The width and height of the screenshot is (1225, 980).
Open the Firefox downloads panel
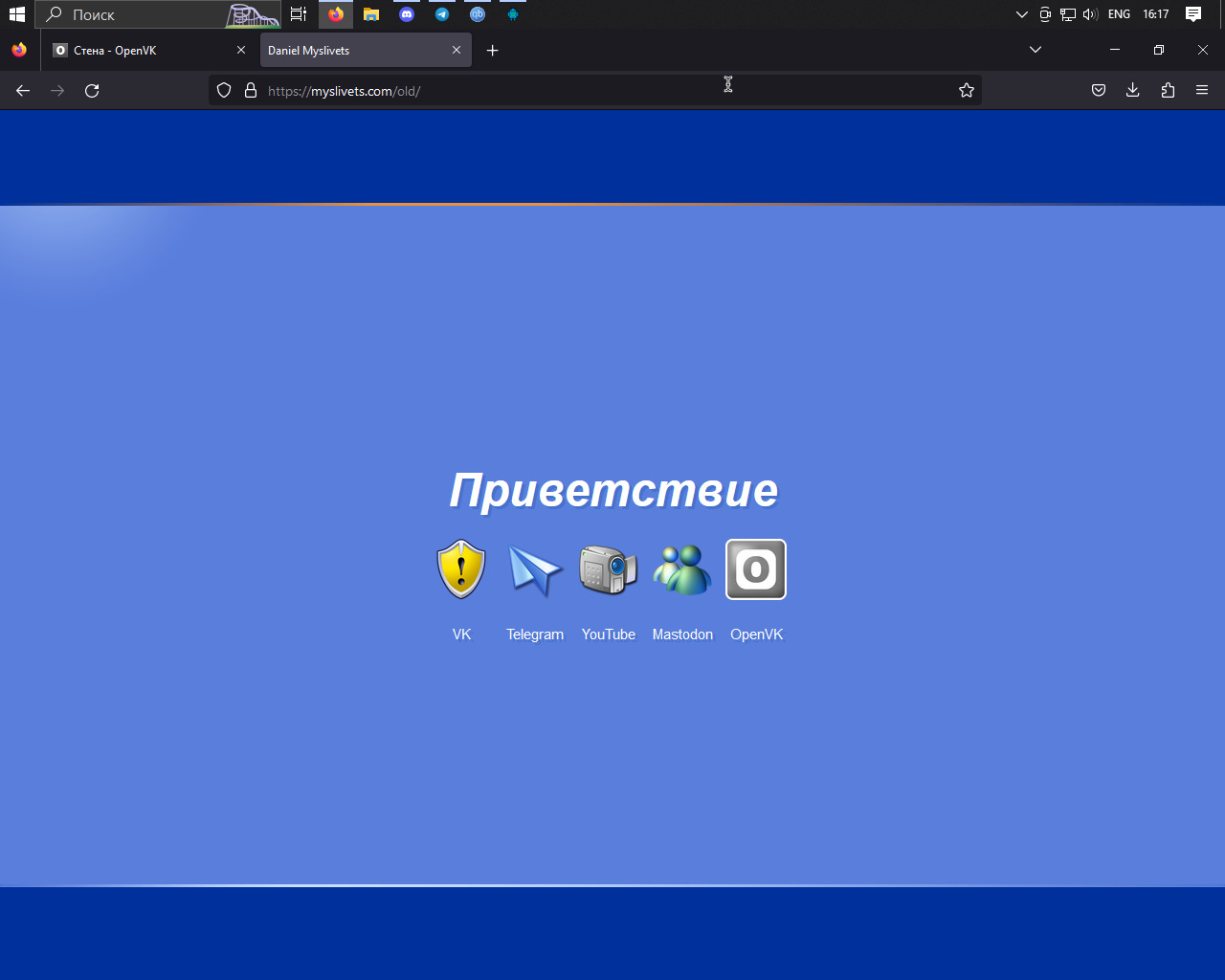click(1133, 90)
